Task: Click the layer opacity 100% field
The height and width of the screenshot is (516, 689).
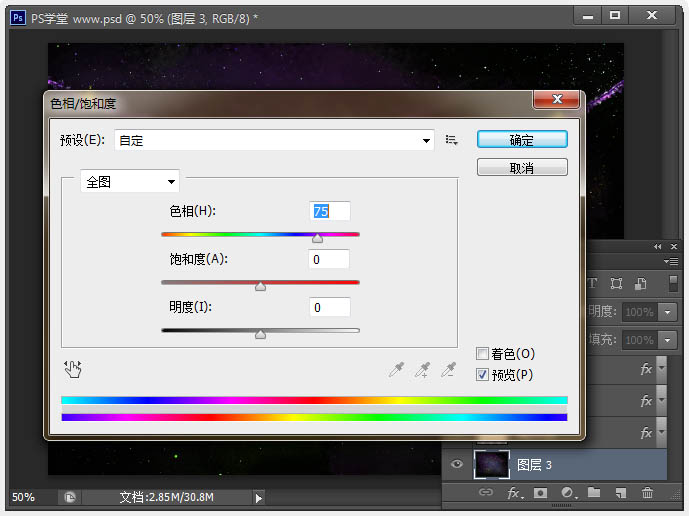Action: tap(640, 312)
